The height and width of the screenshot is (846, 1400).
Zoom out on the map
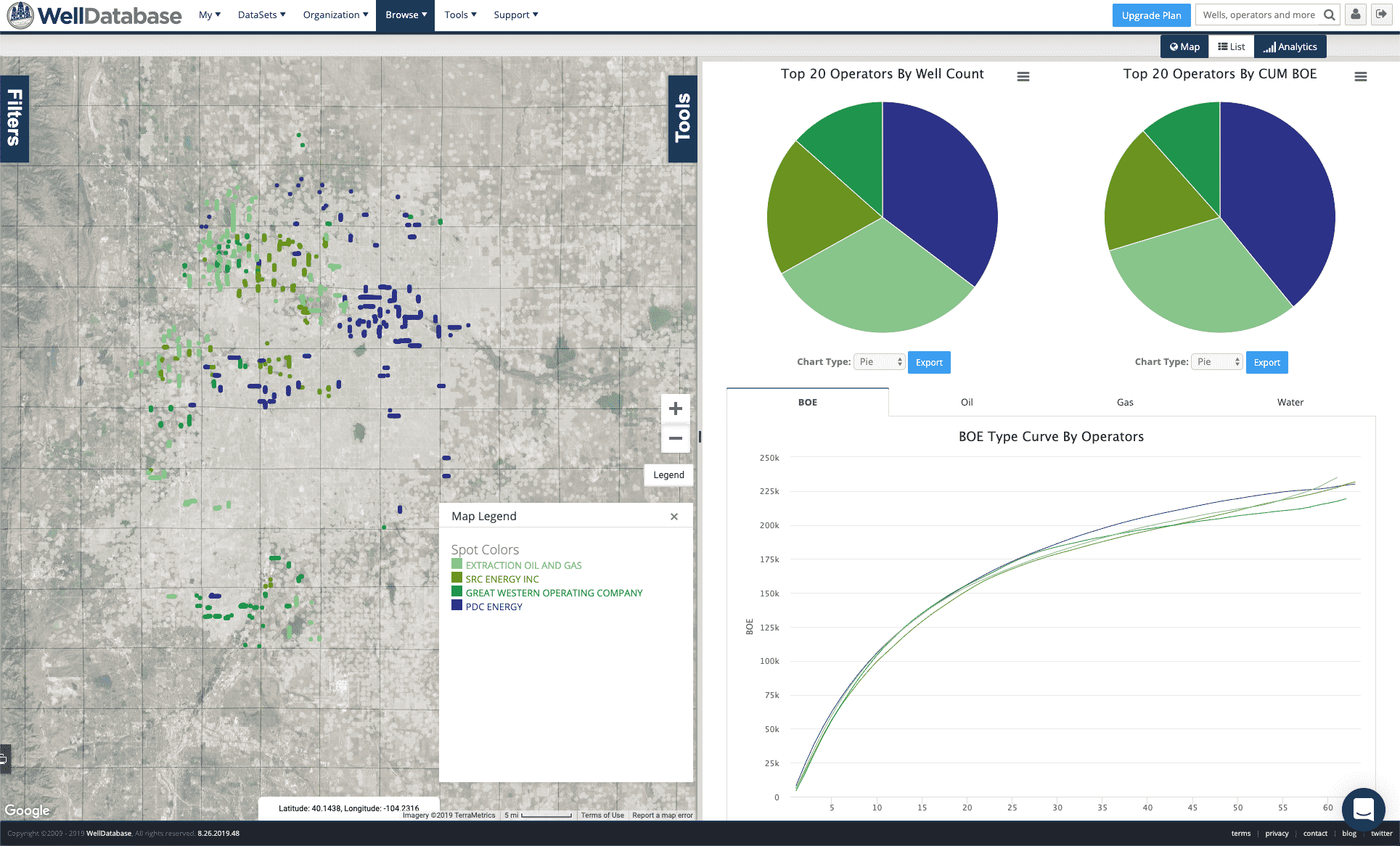[675, 438]
